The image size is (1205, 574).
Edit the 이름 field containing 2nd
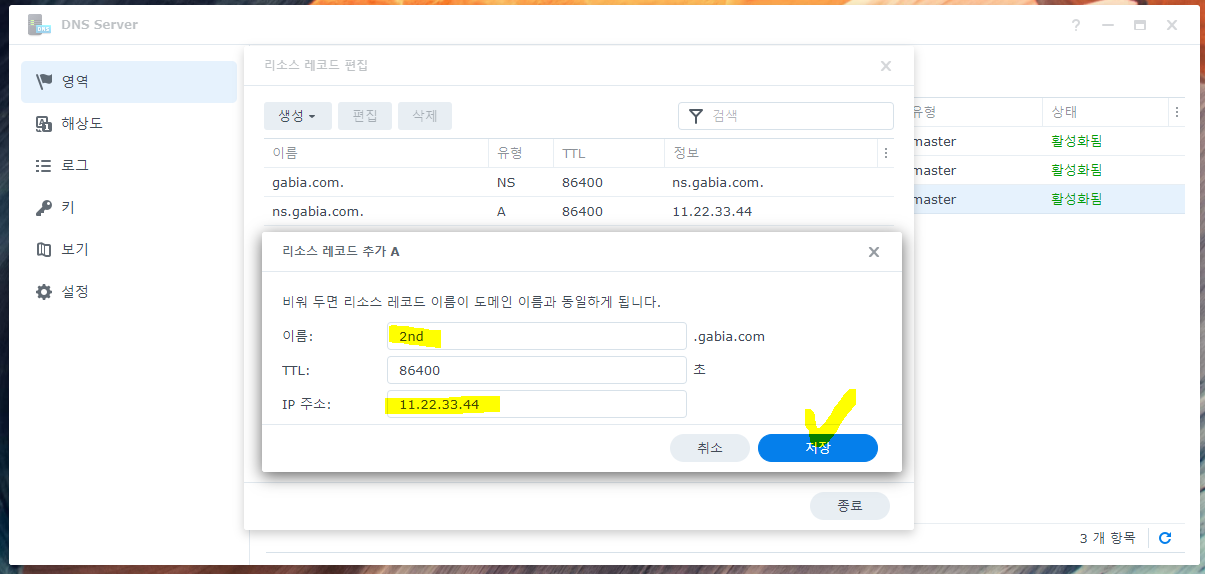[537, 336]
